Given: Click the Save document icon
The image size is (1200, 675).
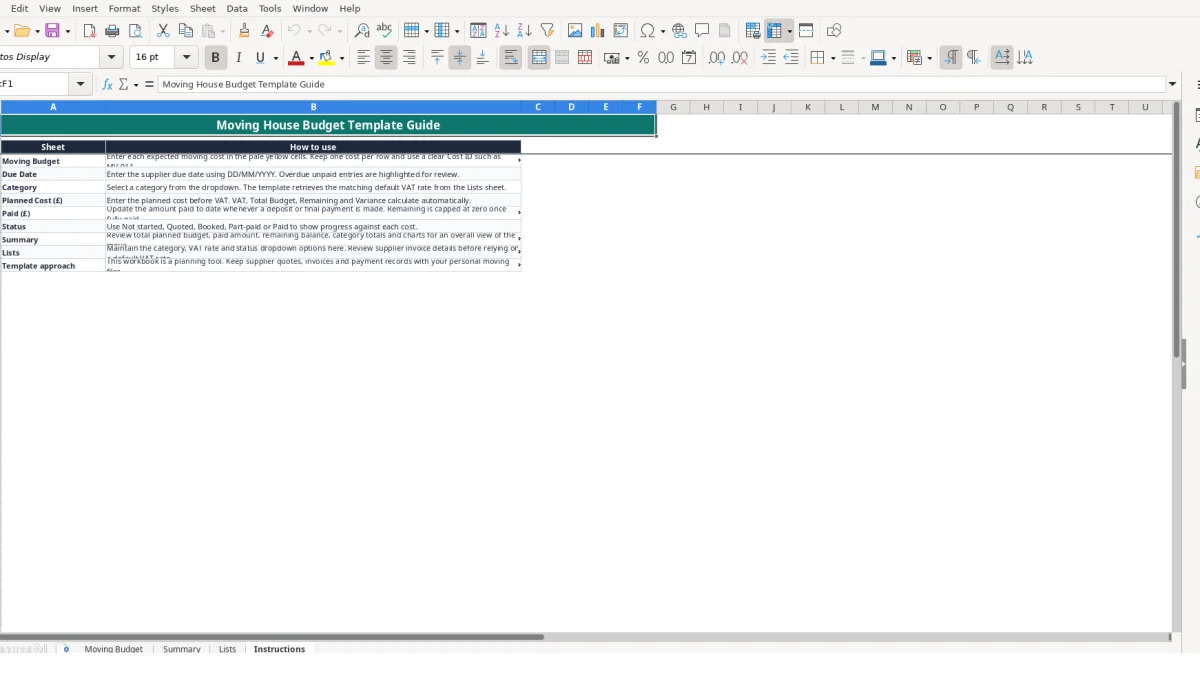Looking at the screenshot, I should click(x=52, y=31).
